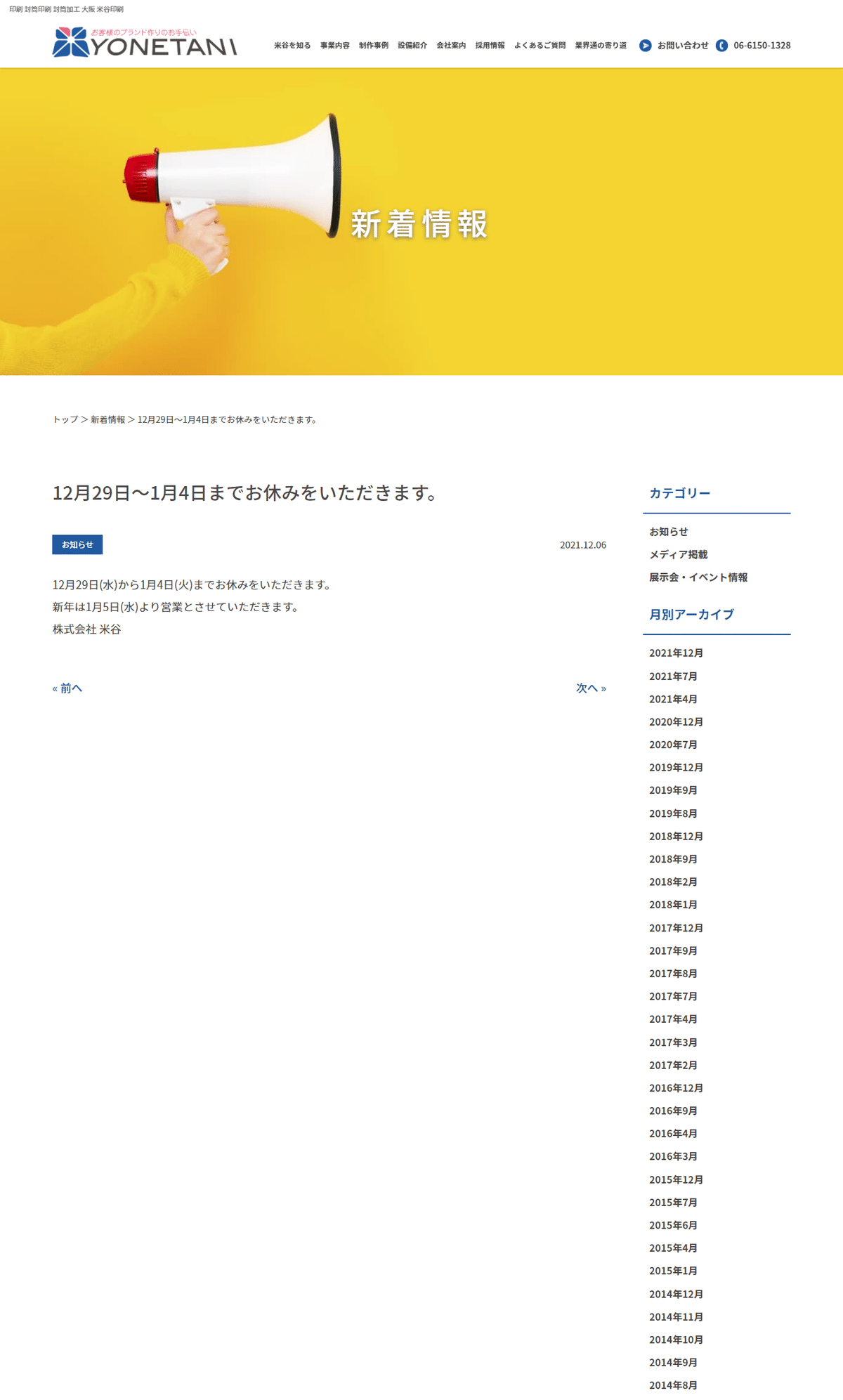Click the YONETANI logo
This screenshot has height=1400, width=843.
tap(144, 42)
